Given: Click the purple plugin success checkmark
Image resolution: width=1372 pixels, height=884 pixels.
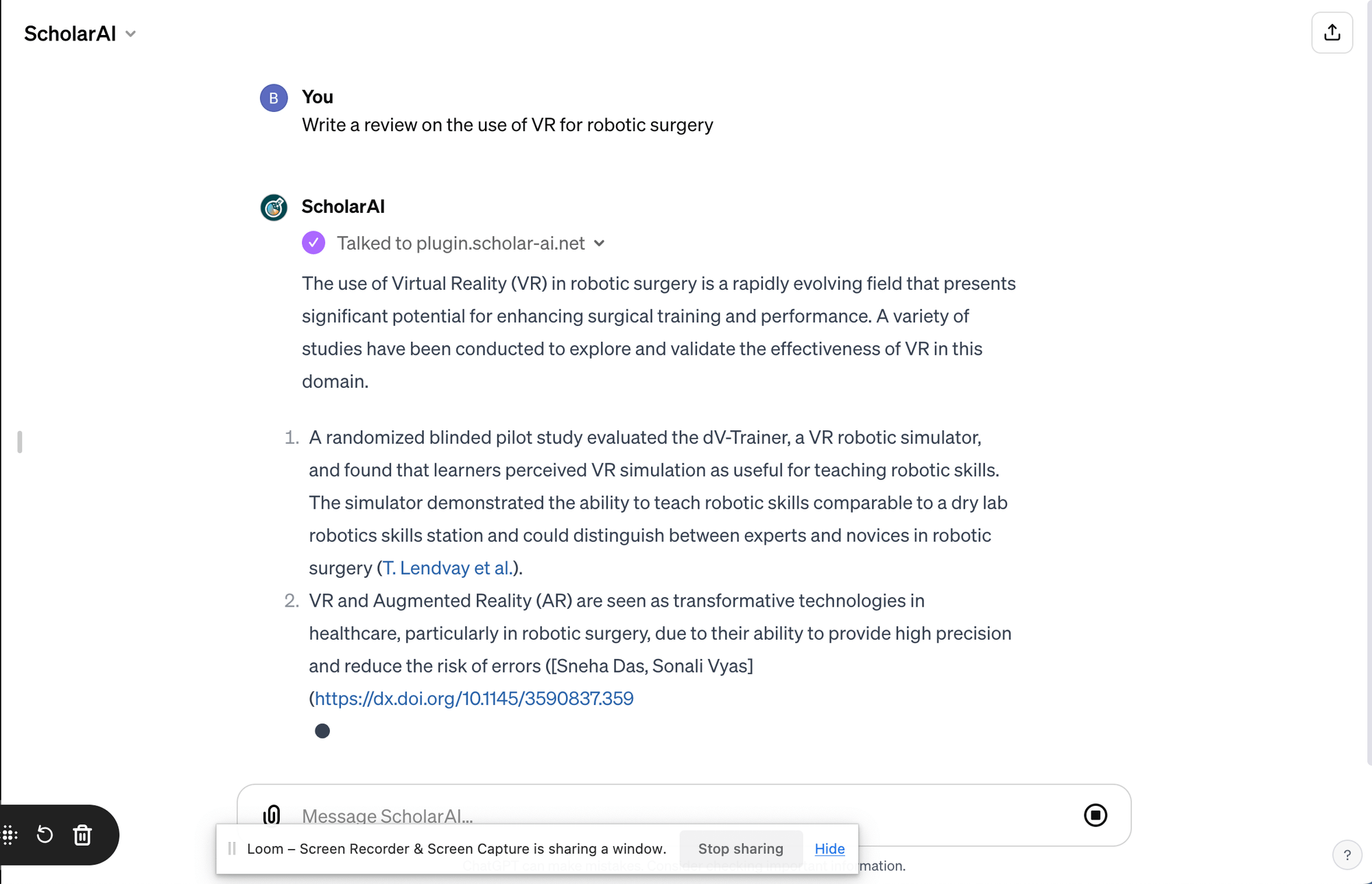Looking at the screenshot, I should [314, 242].
